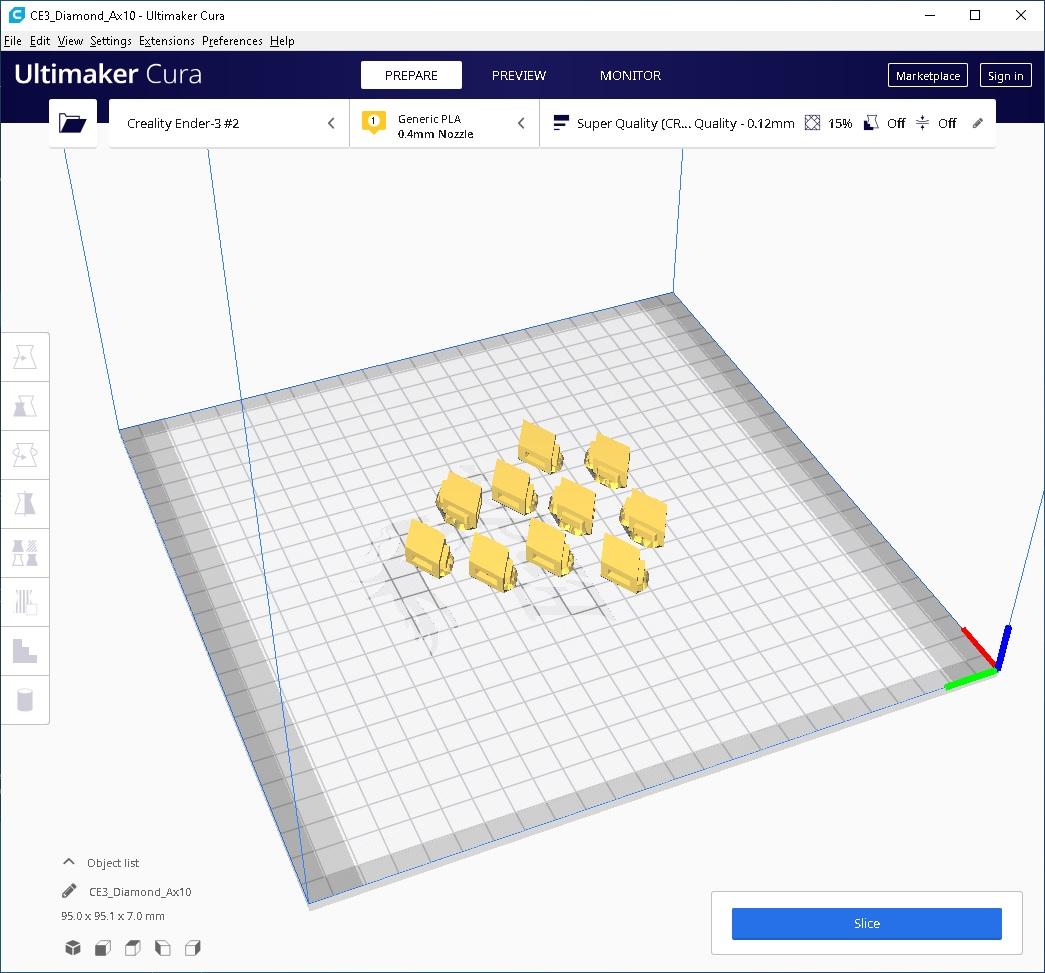This screenshot has height=973, width=1045.
Task: Switch to top view using cube icon
Action: click(133, 947)
